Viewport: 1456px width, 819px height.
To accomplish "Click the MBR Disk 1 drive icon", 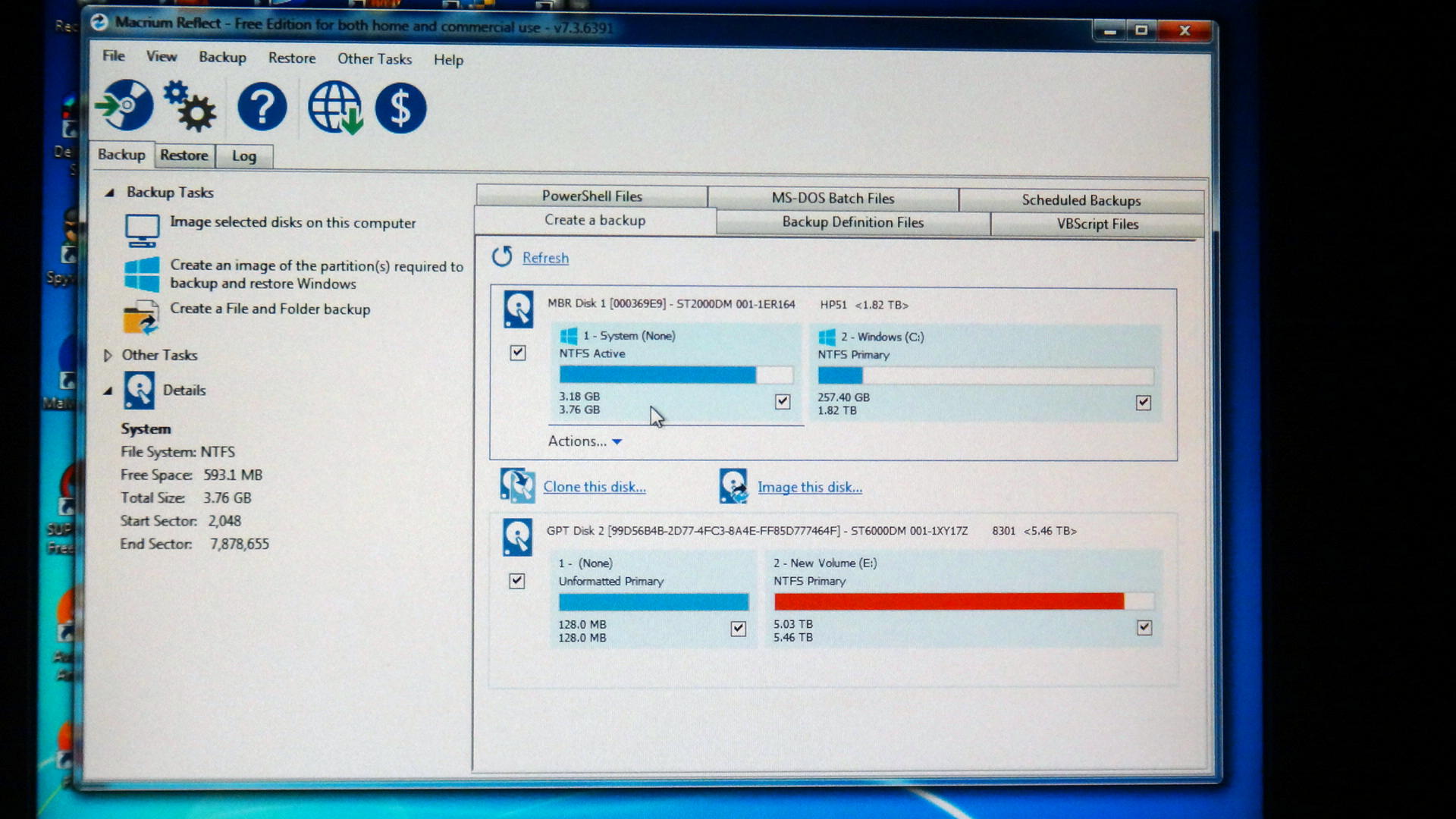I will tap(518, 309).
